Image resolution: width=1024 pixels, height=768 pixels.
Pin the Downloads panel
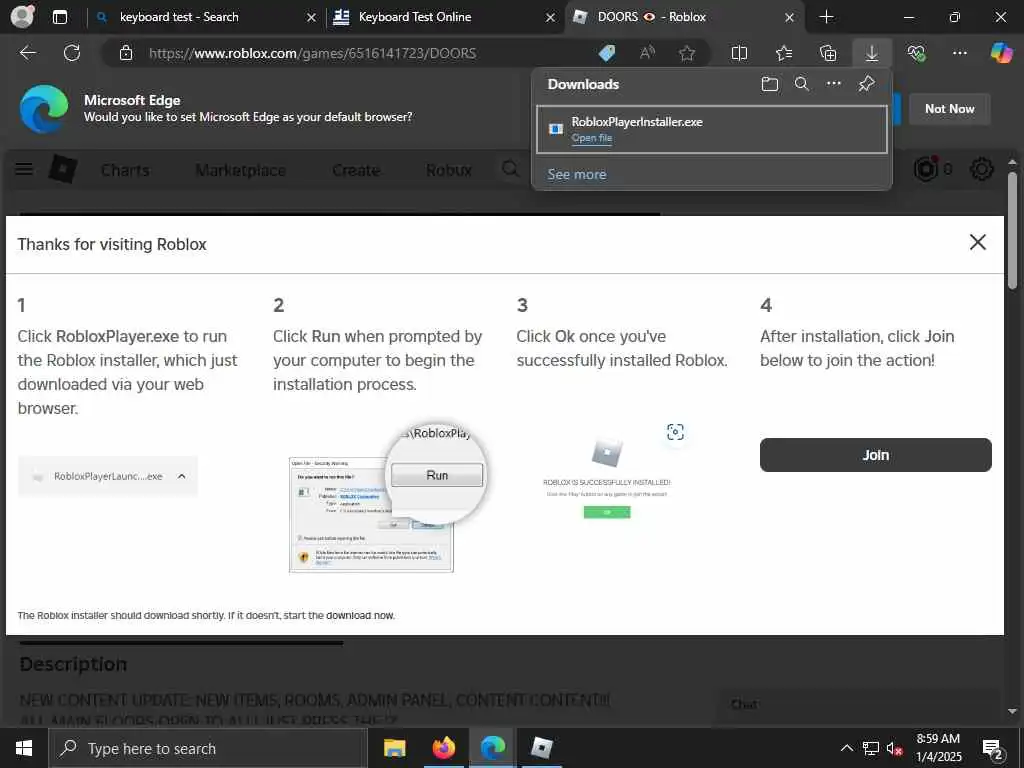coord(867,84)
